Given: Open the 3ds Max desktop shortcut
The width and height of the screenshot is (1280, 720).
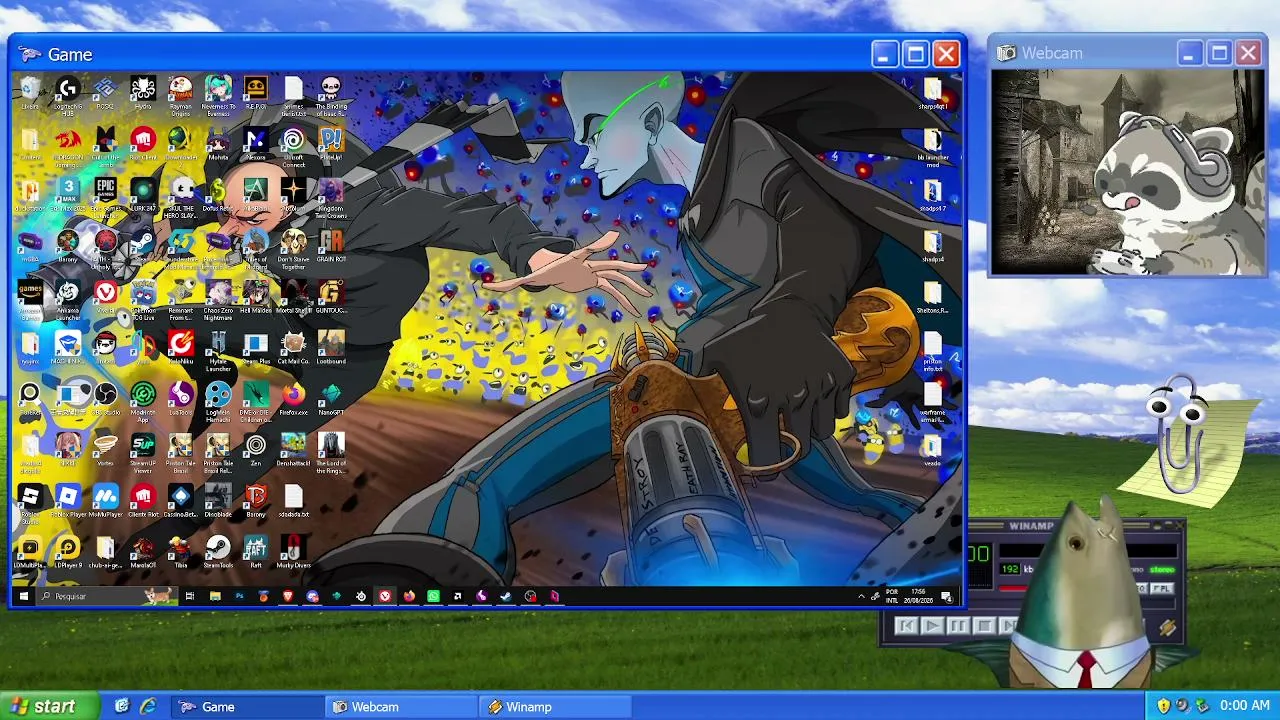Looking at the screenshot, I should tap(67, 196).
